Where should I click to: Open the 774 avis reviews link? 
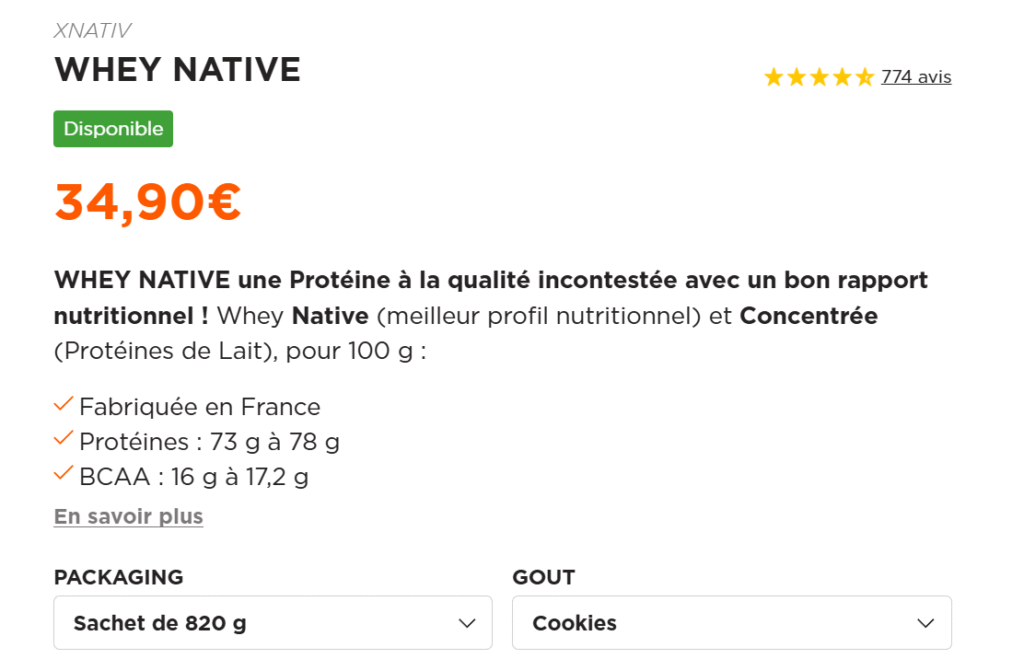[915, 76]
